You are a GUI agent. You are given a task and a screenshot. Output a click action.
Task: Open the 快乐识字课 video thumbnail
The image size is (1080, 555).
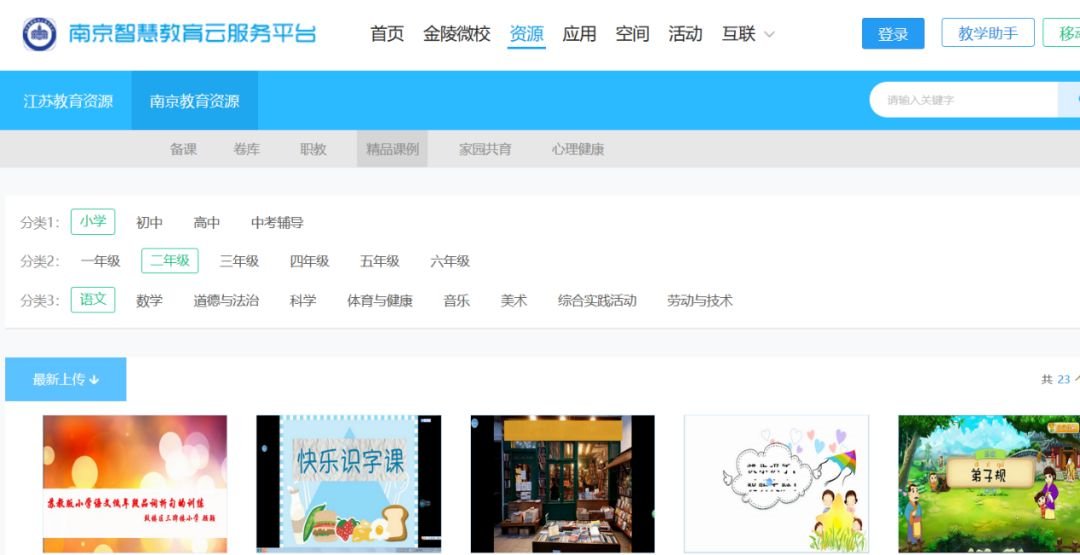(x=348, y=484)
